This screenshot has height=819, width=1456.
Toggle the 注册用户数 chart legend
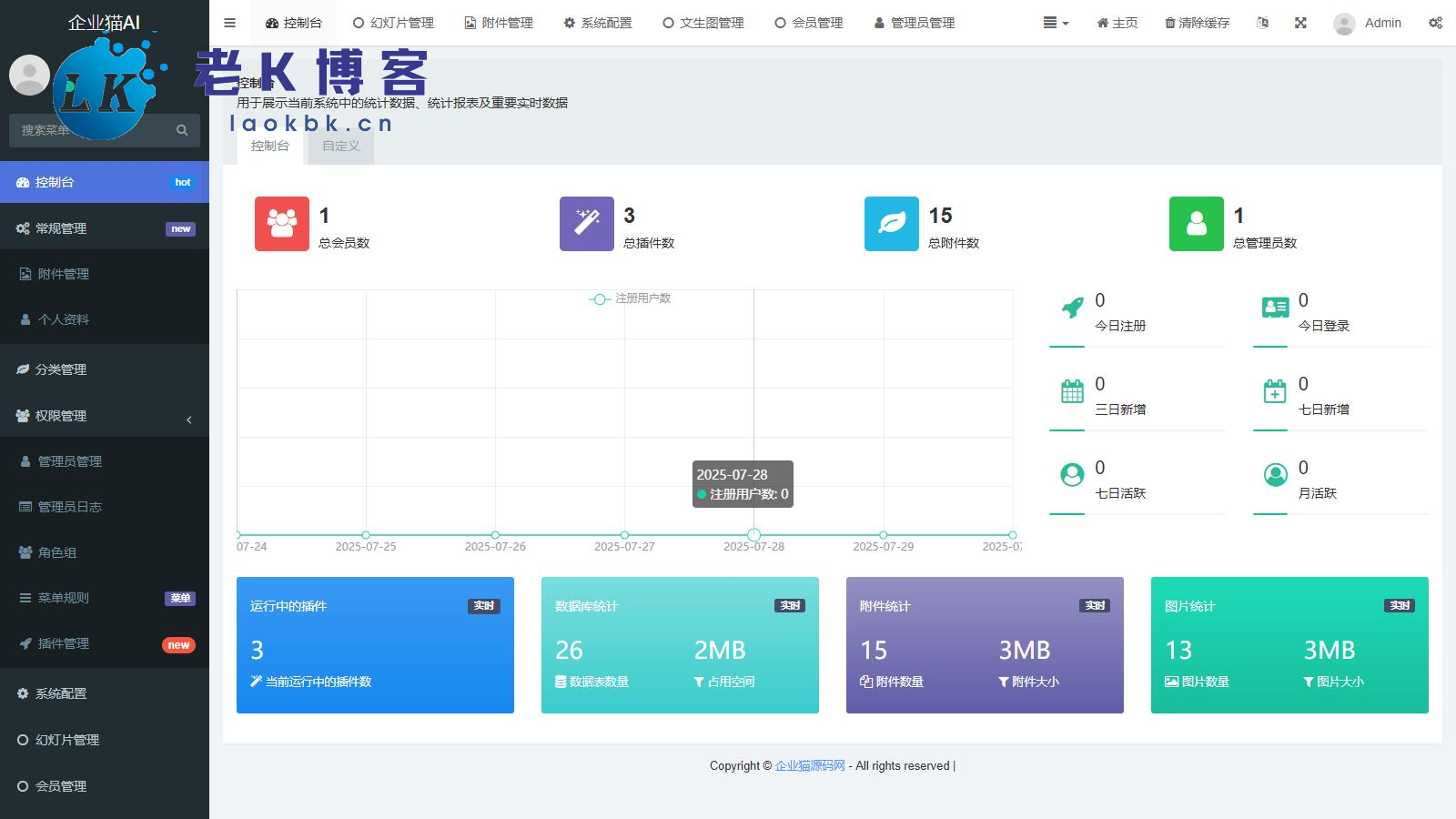[x=630, y=298]
